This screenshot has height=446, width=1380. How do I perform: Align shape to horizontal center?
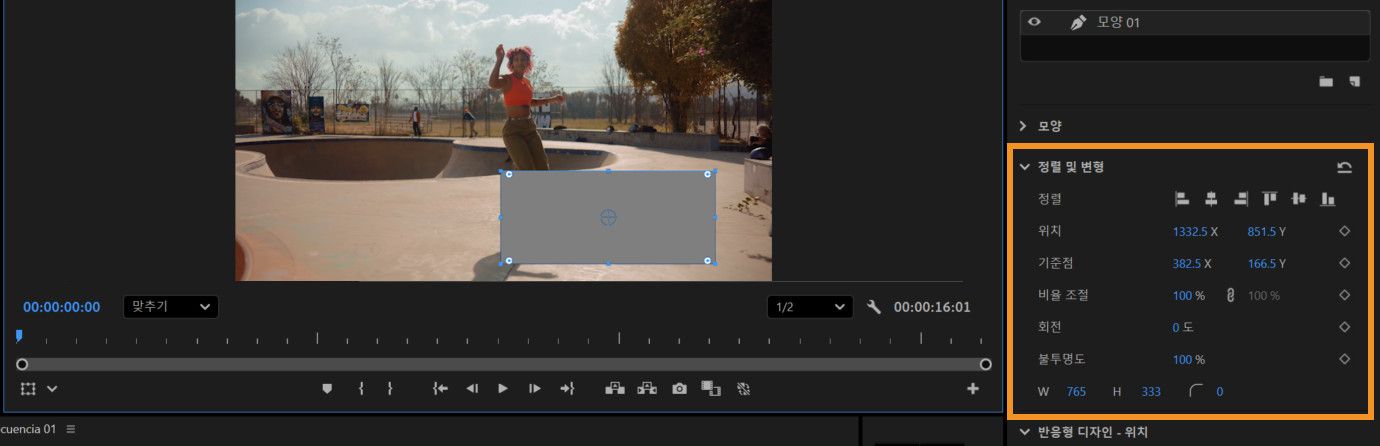(1211, 199)
